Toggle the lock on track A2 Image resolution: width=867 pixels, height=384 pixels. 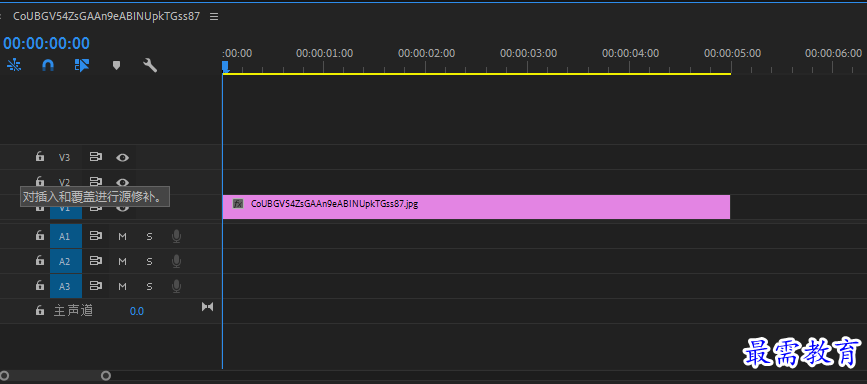coord(39,260)
